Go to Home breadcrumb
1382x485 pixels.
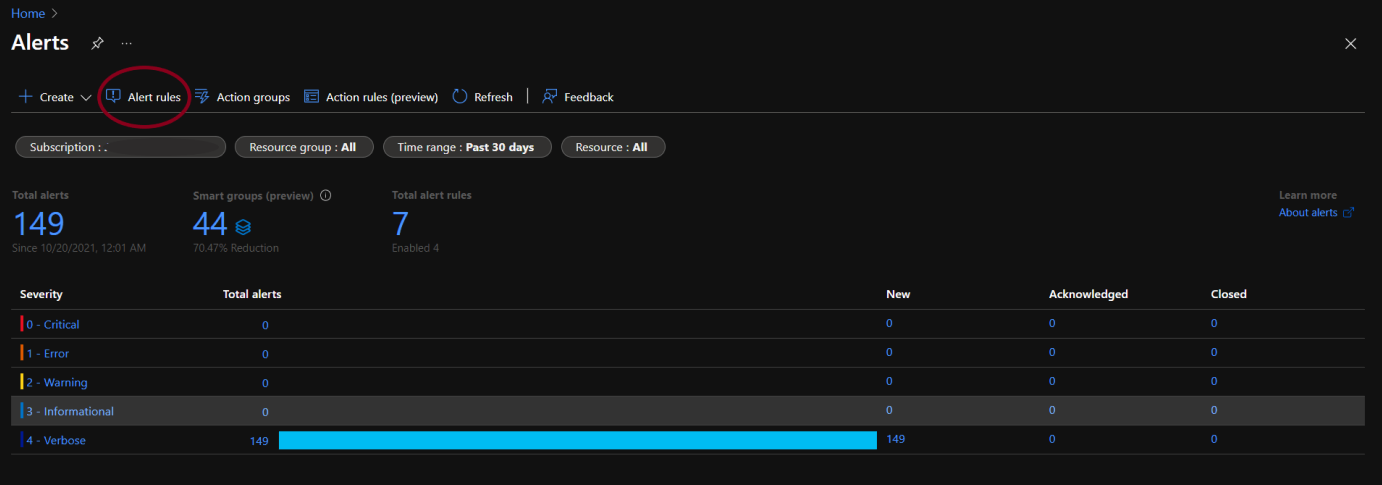(x=27, y=13)
